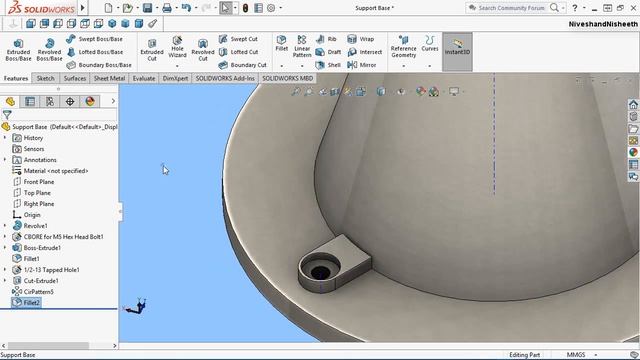Viewport: 640px width, 360px height.
Task: Choose the Swept Cut command
Action: pos(238,39)
